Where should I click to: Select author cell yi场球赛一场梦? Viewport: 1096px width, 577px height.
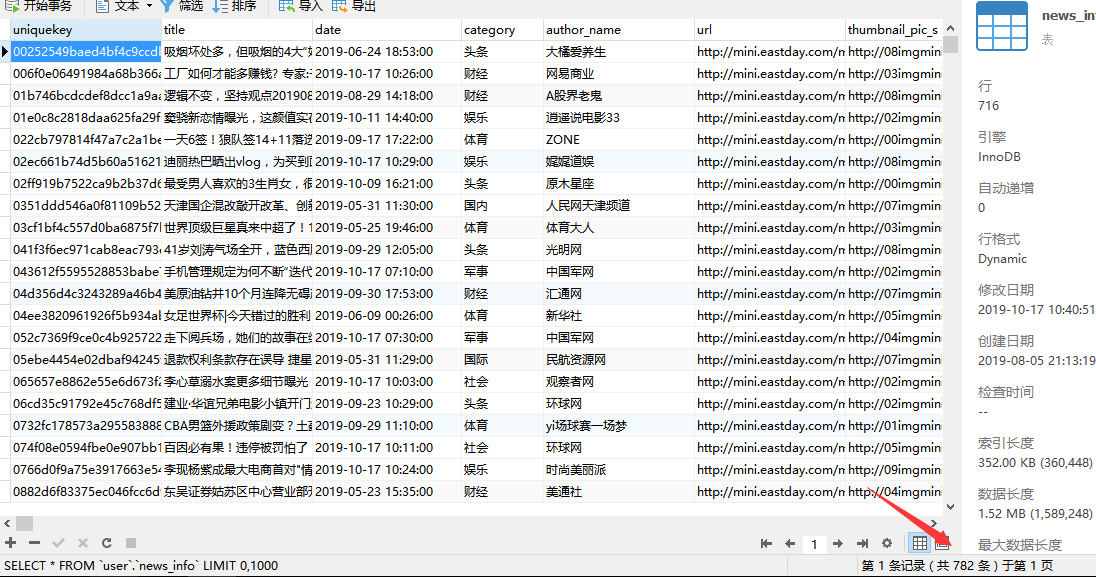619,426
